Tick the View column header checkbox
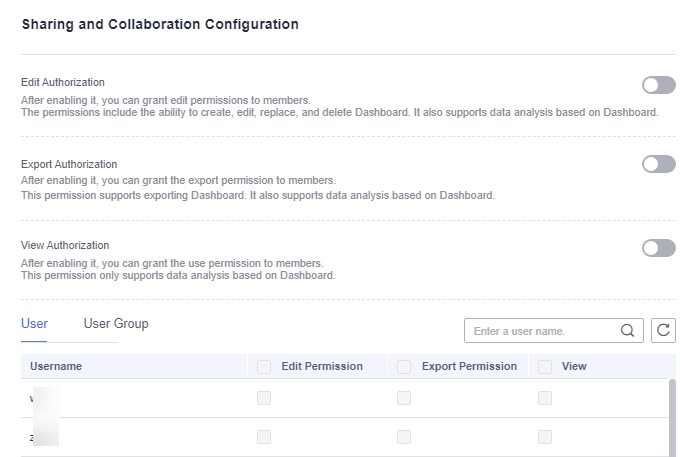680x457 pixels. pos(545,367)
